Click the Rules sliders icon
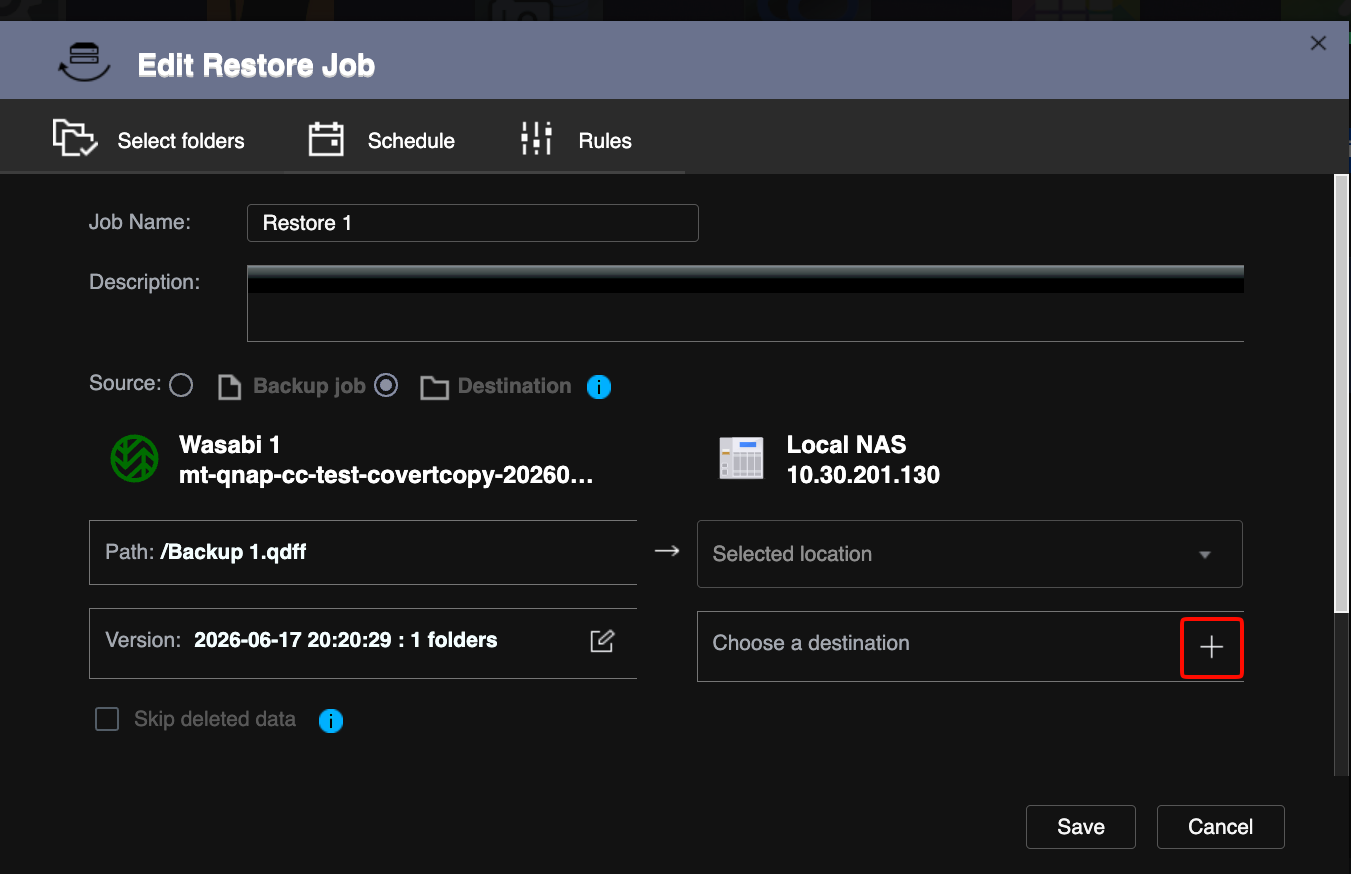The width and height of the screenshot is (1351, 874). [x=537, y=139]
